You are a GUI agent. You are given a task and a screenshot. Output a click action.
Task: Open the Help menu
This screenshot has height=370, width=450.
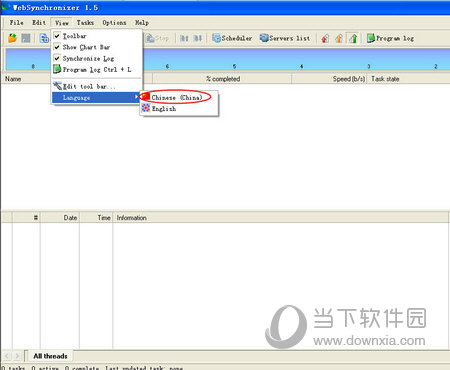pos(142,23)
